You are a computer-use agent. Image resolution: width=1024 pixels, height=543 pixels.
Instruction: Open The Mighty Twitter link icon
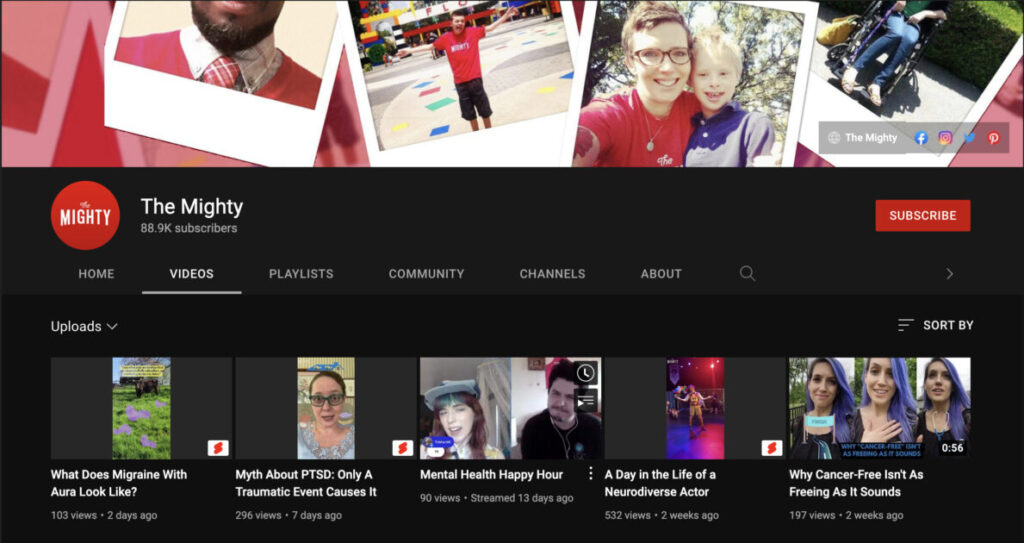[969, 138]
